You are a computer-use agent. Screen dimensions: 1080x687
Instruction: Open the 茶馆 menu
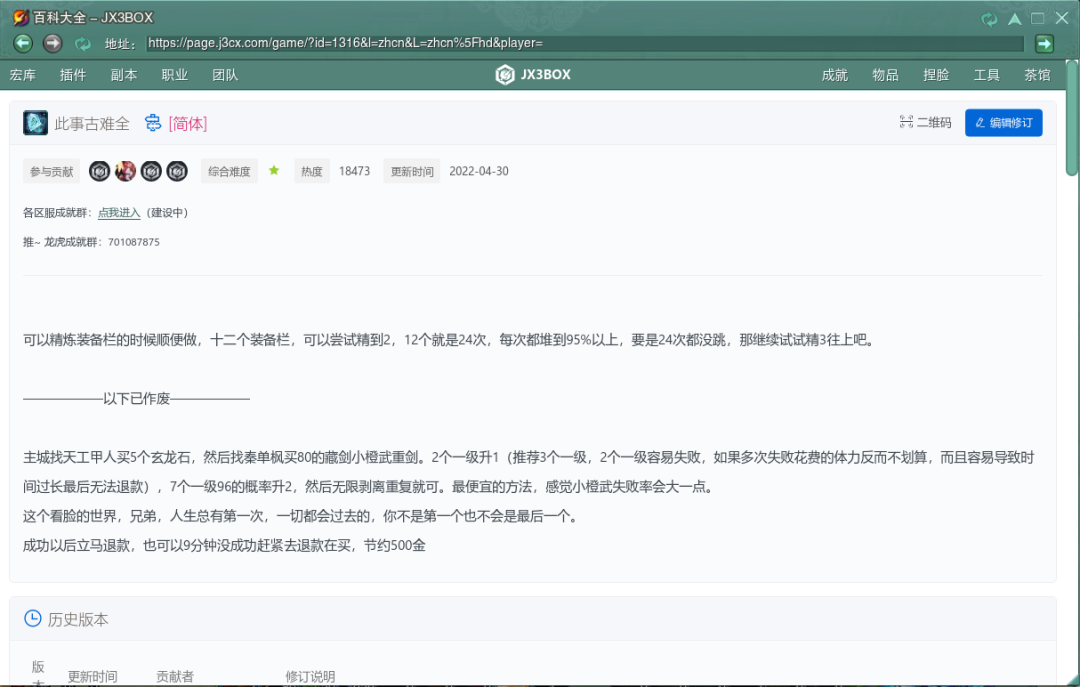coord(1037,75)
